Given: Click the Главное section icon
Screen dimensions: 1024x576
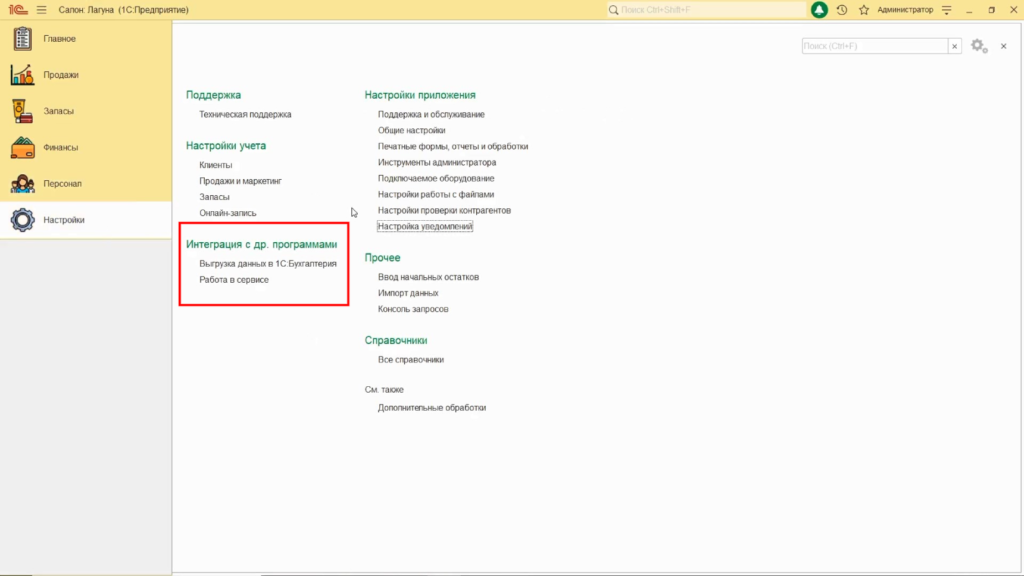Looking at the screenshot, I should point(22,39).
